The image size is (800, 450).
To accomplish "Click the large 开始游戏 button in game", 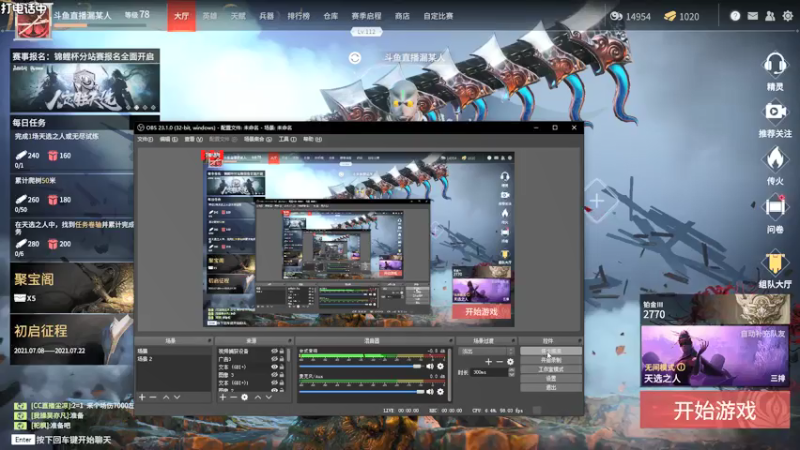I will coord(715,410).
